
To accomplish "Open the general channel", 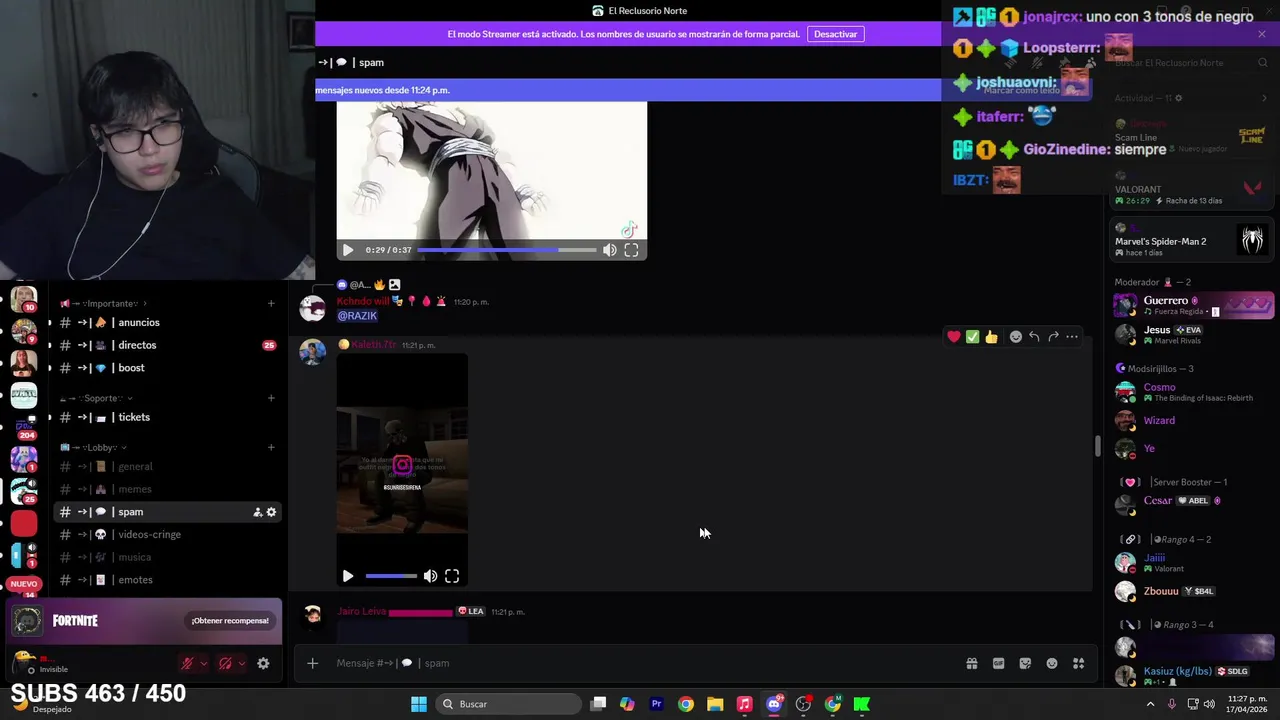I will click(167, 467).
